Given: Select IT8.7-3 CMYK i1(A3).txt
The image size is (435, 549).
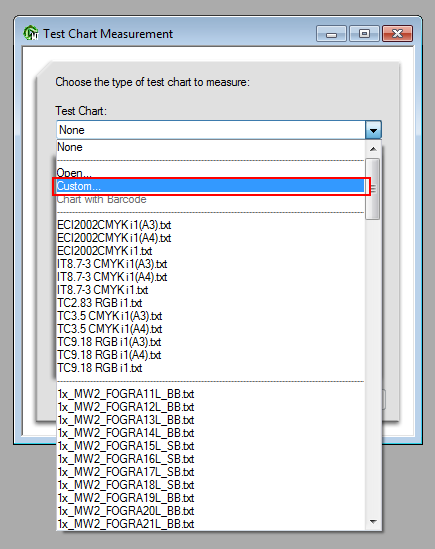Looking at the screenshot, I should [x=210, y=264].
